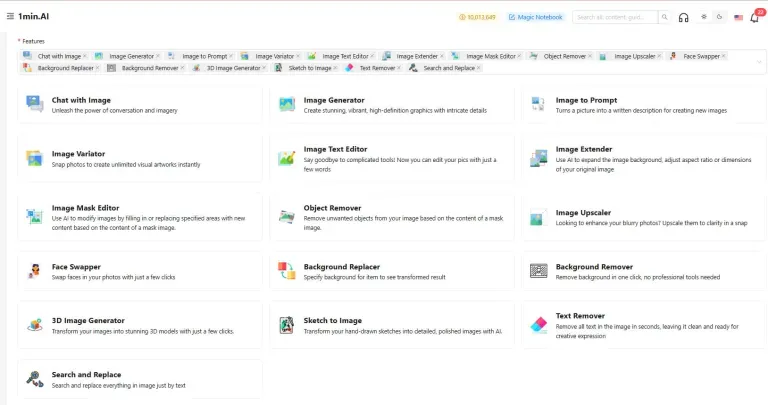Select the Face Swapper card icon
Viewport: 768px width, 405px height.
(x=34, y=271)
